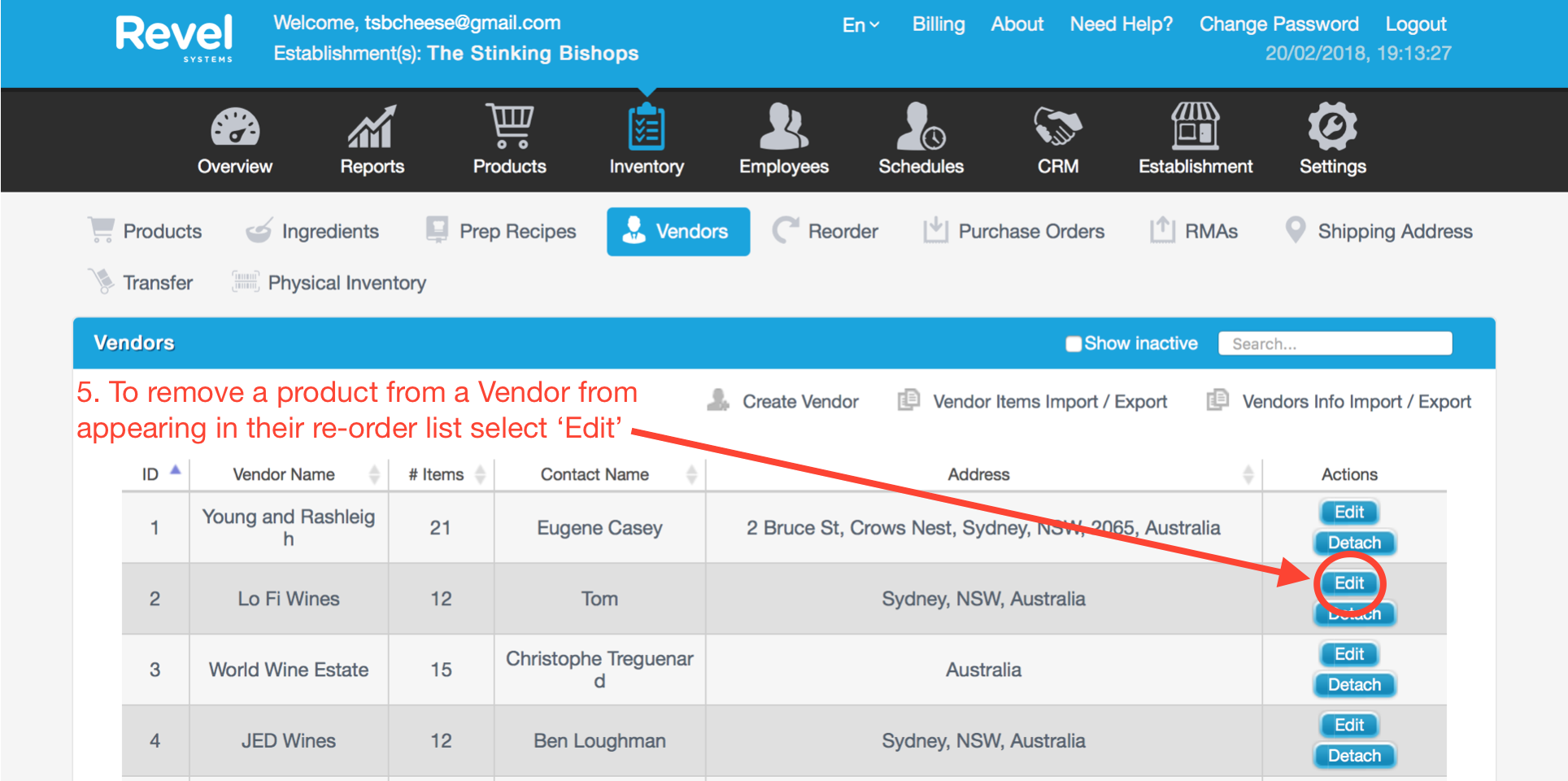The width and height of the screenshot is (1568, 781).
Task: Detach the World Wine Estate vendor
Action: click(x=1354, y=685)
